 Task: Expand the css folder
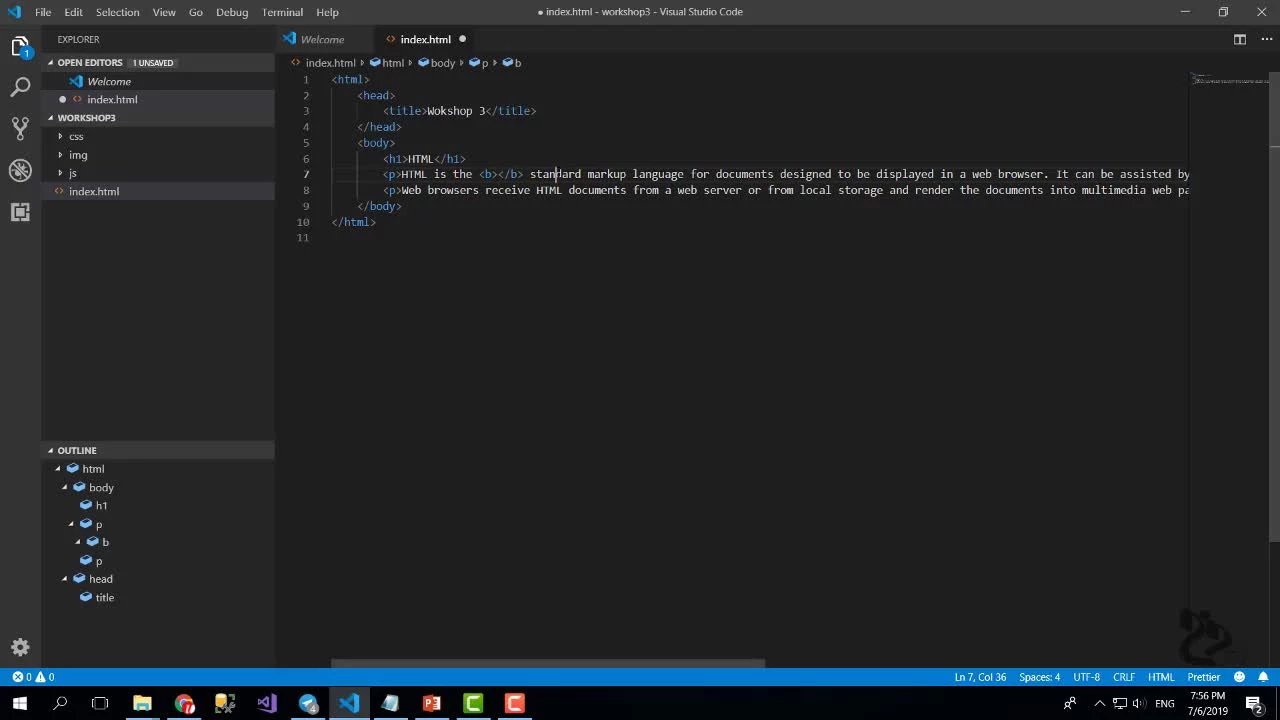coord(60,136)
